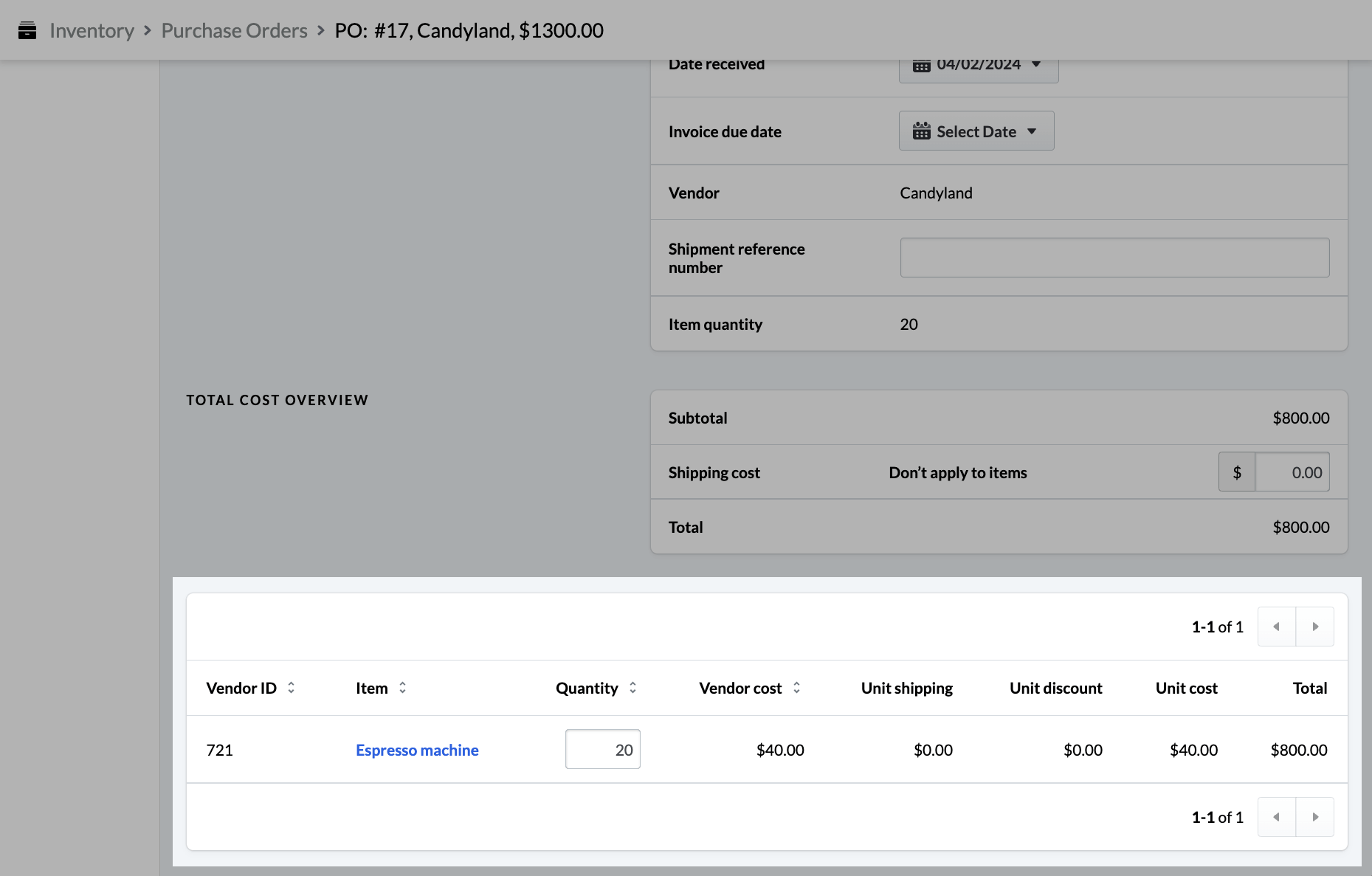Open the Date received dropdown

(x=978, y=66)
